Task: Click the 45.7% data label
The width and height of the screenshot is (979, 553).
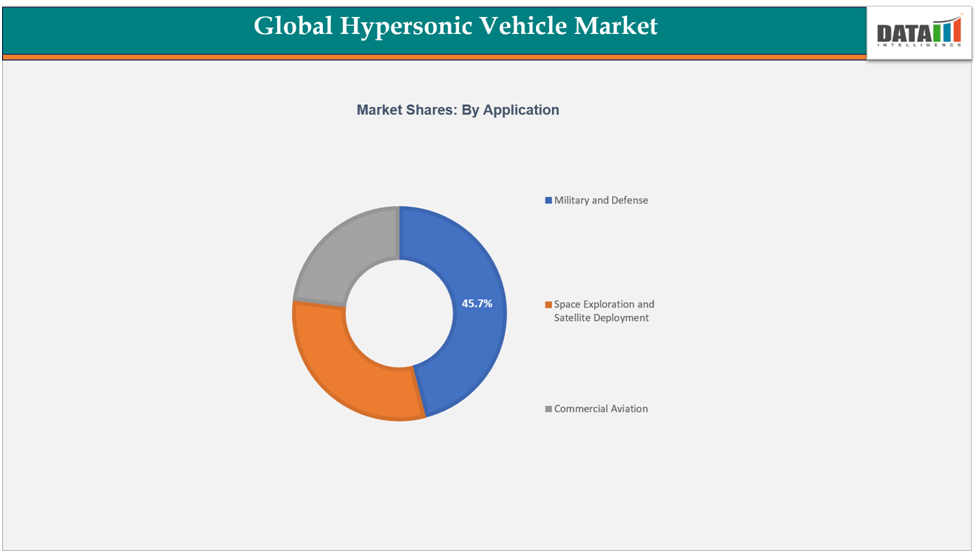Action: coord(477,303)
